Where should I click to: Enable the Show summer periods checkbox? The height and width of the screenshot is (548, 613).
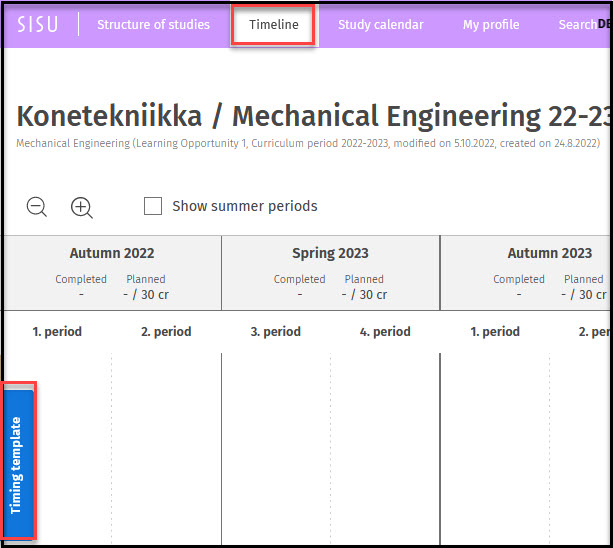153,206
